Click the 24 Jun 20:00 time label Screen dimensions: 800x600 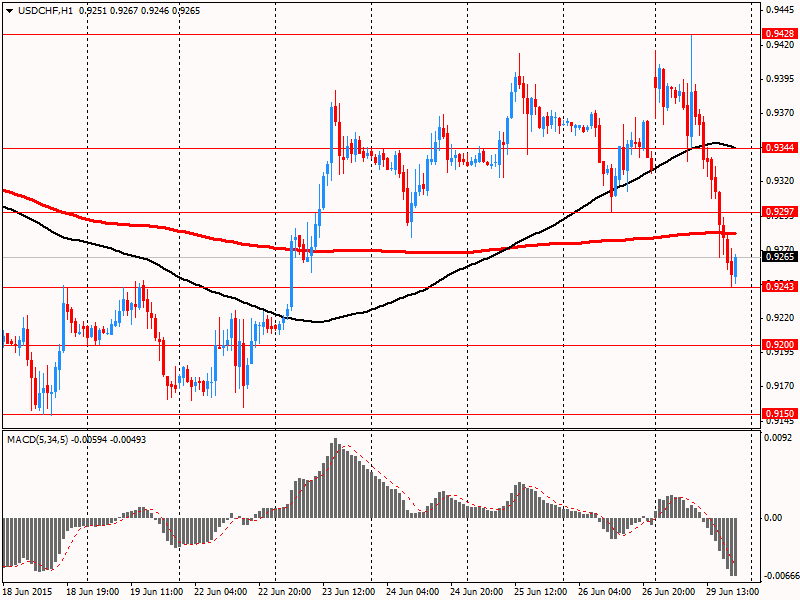pos(477,592)
